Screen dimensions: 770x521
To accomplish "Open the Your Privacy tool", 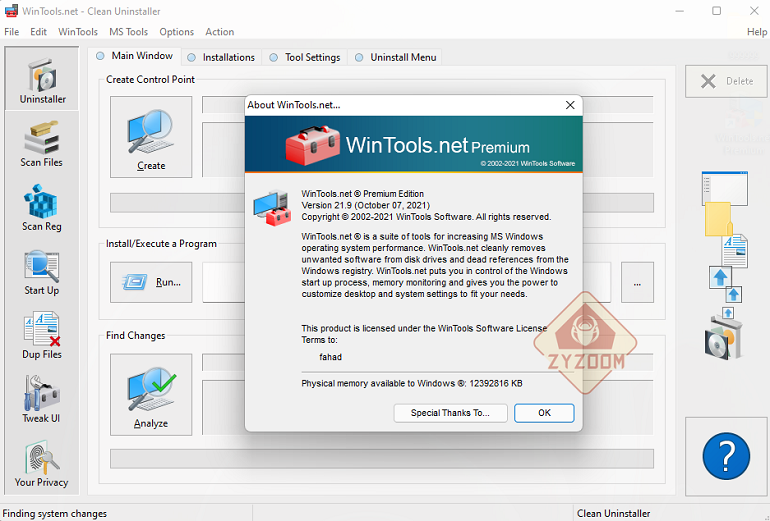I will point(42,464).
